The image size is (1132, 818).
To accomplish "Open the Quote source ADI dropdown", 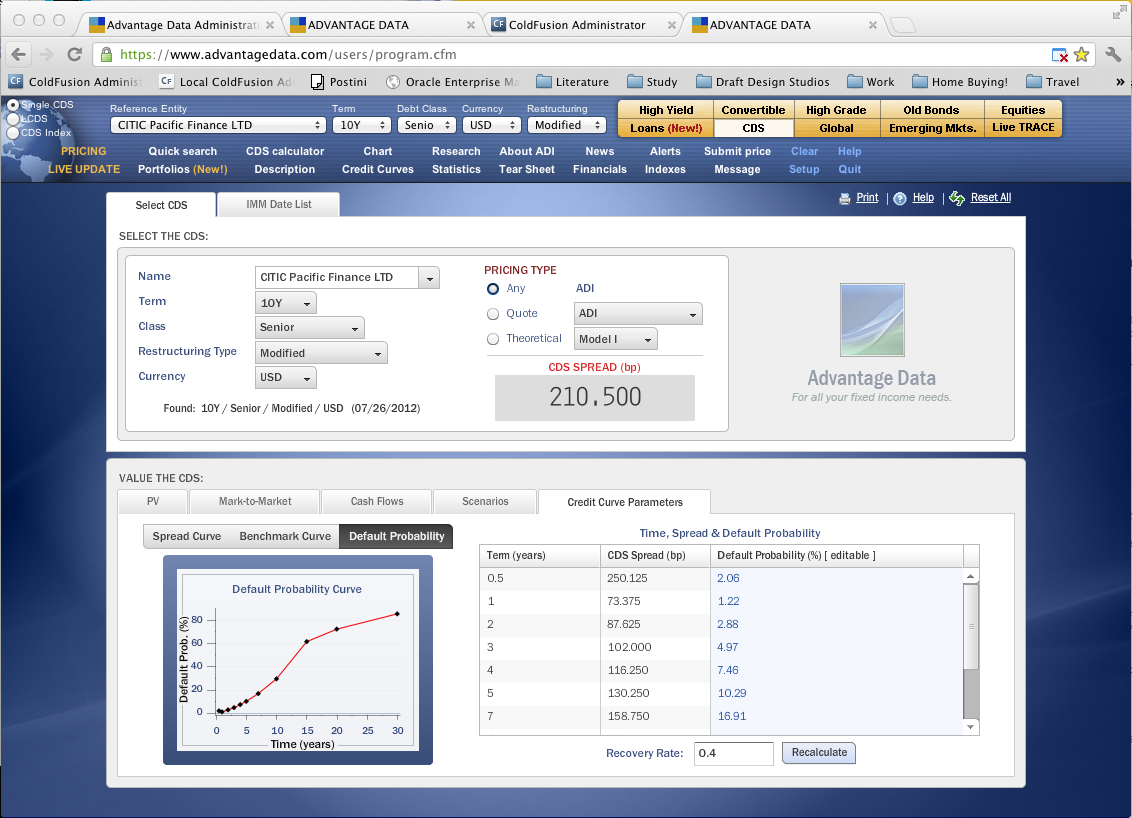I will [x=638, y=313].
